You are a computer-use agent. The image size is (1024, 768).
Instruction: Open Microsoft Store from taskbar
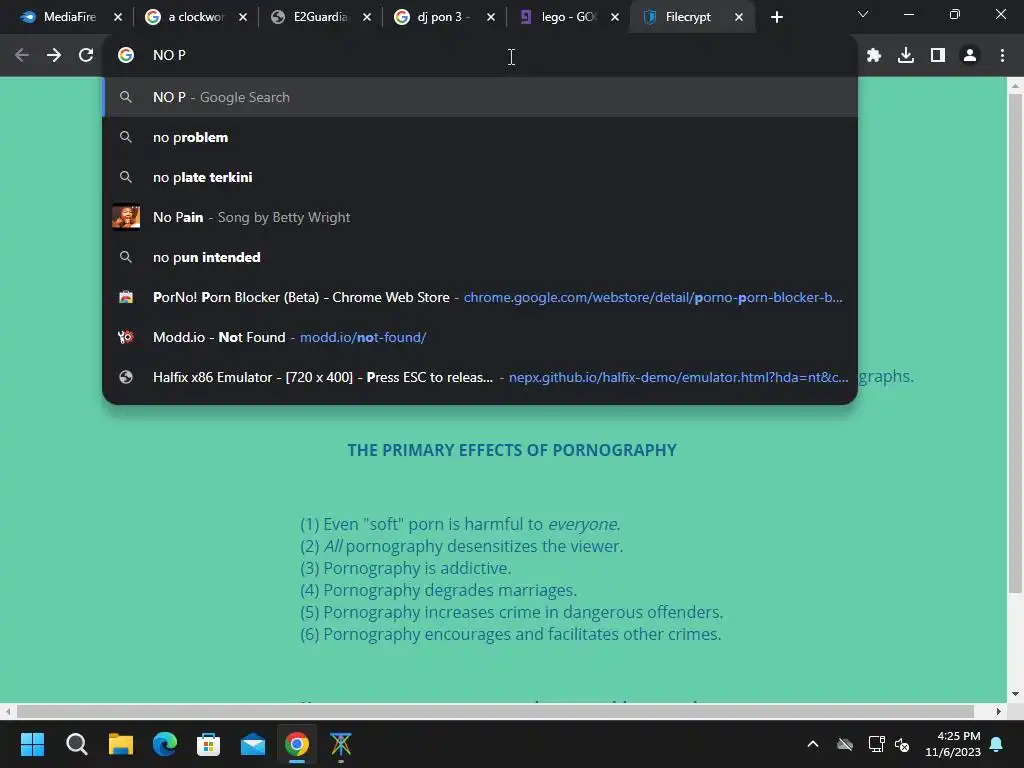[208, 744]
